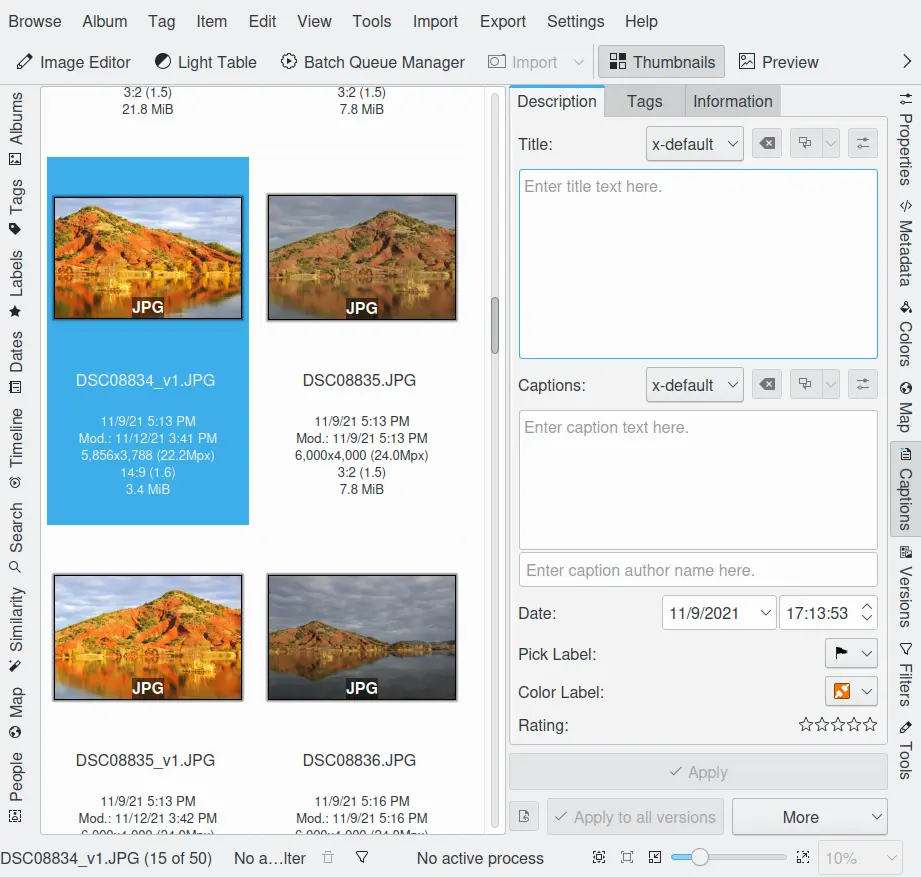The image size is (921, 877).
Task: Toggle the filter funnel in the status bar
Action: point(362,858)
